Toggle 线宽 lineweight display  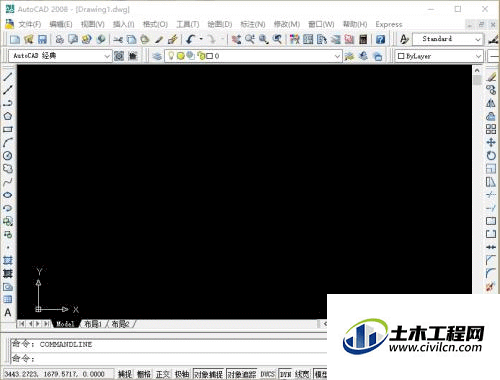coord(302,374)
